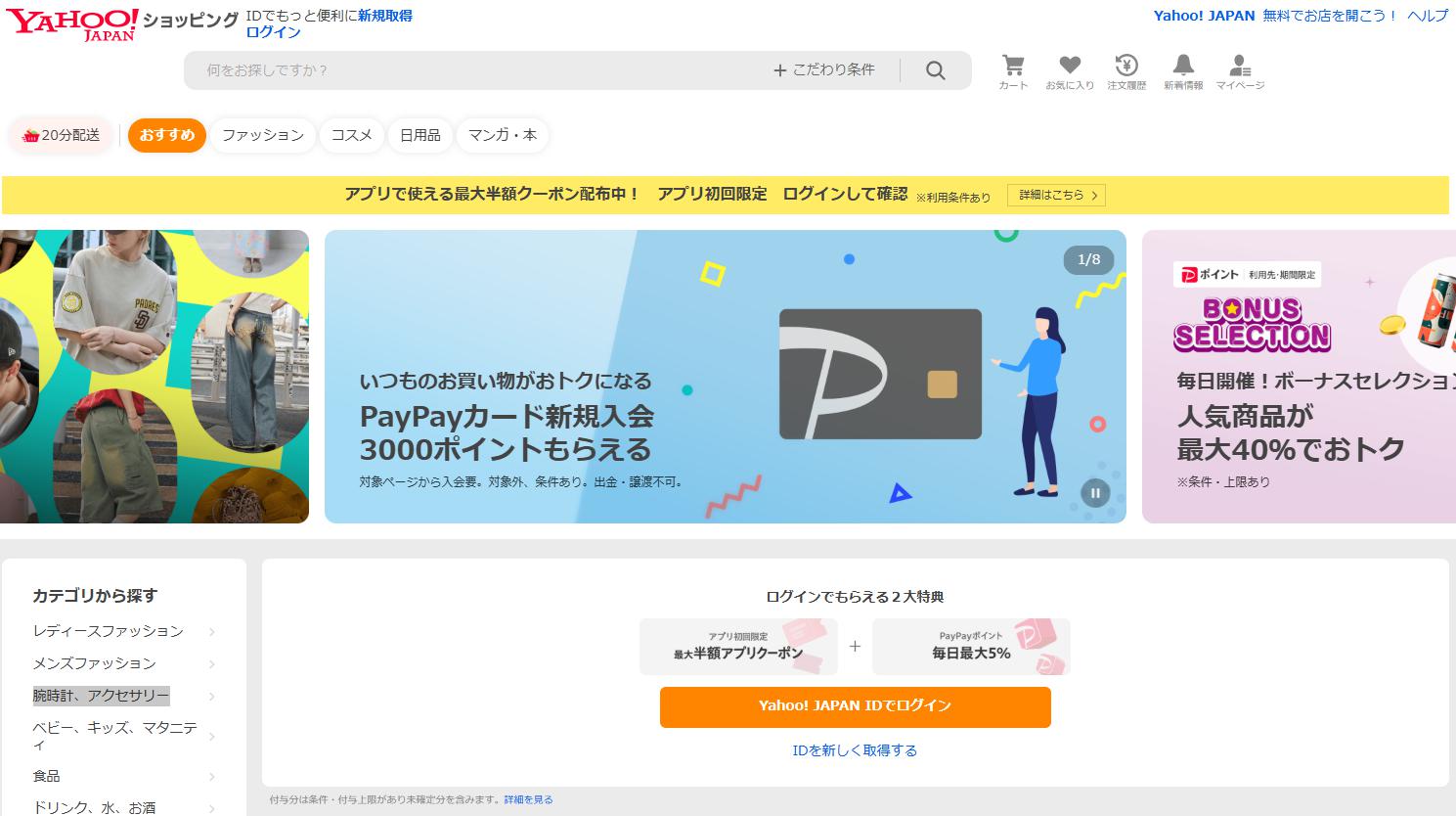Screen dimensions: 1456x816
Task: Expand the 食品 category chevron
Action: pyautogui.click(x=212, y=777)
